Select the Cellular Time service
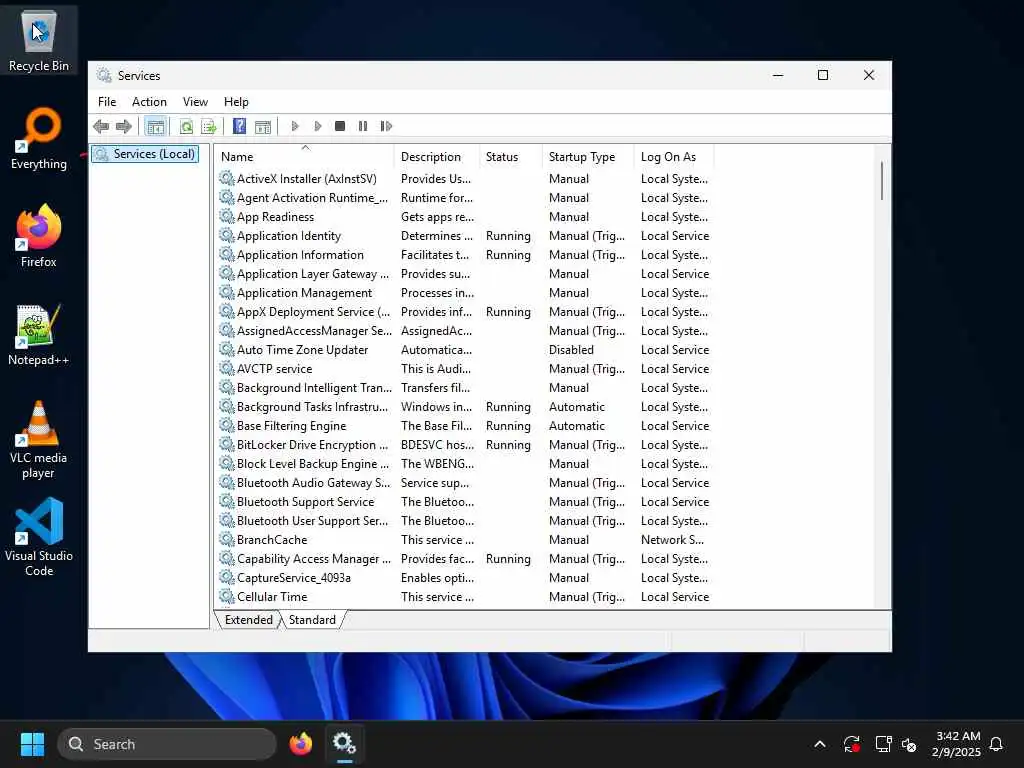This screenshot has width=1024, height=768. [x=464, y=597]
